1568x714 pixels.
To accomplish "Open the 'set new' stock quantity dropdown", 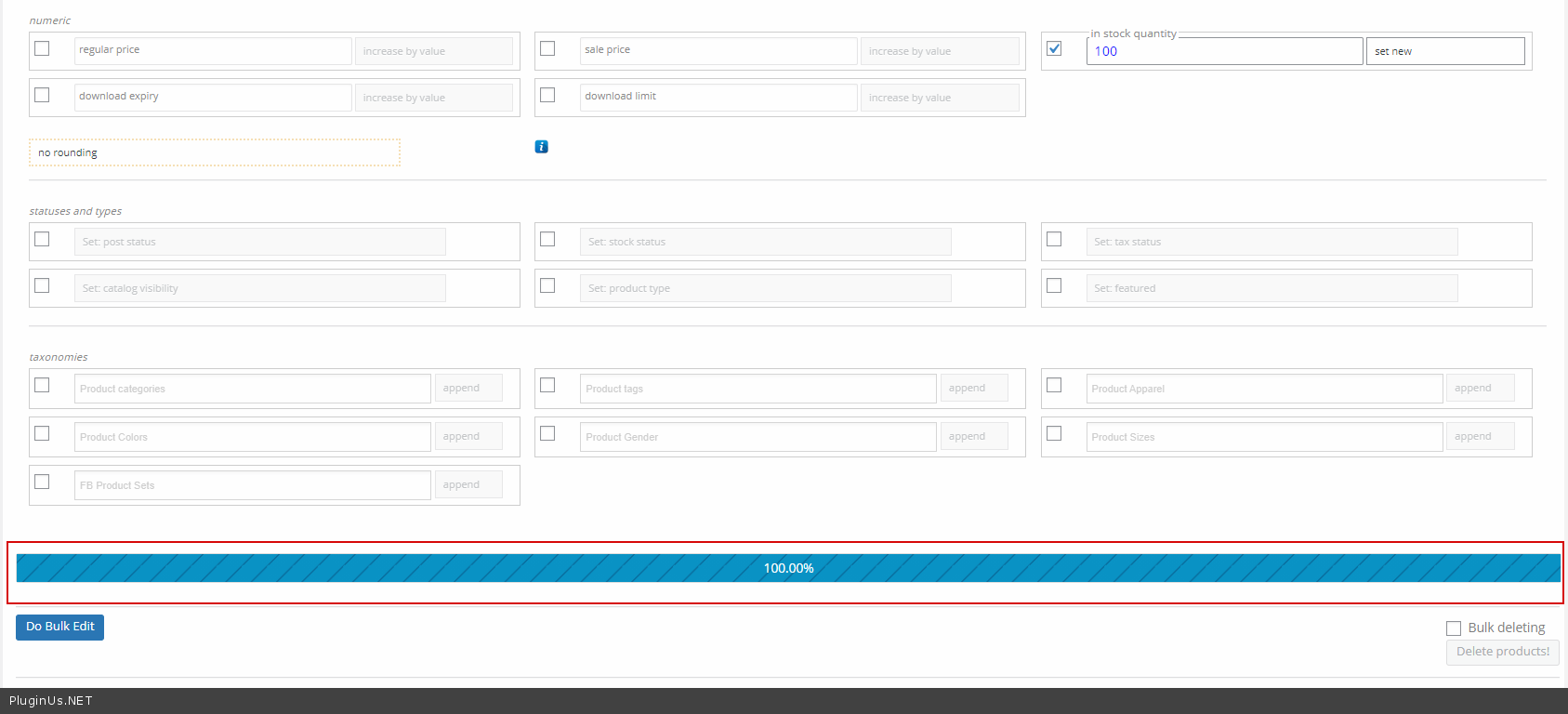I will coord(1444,51).
